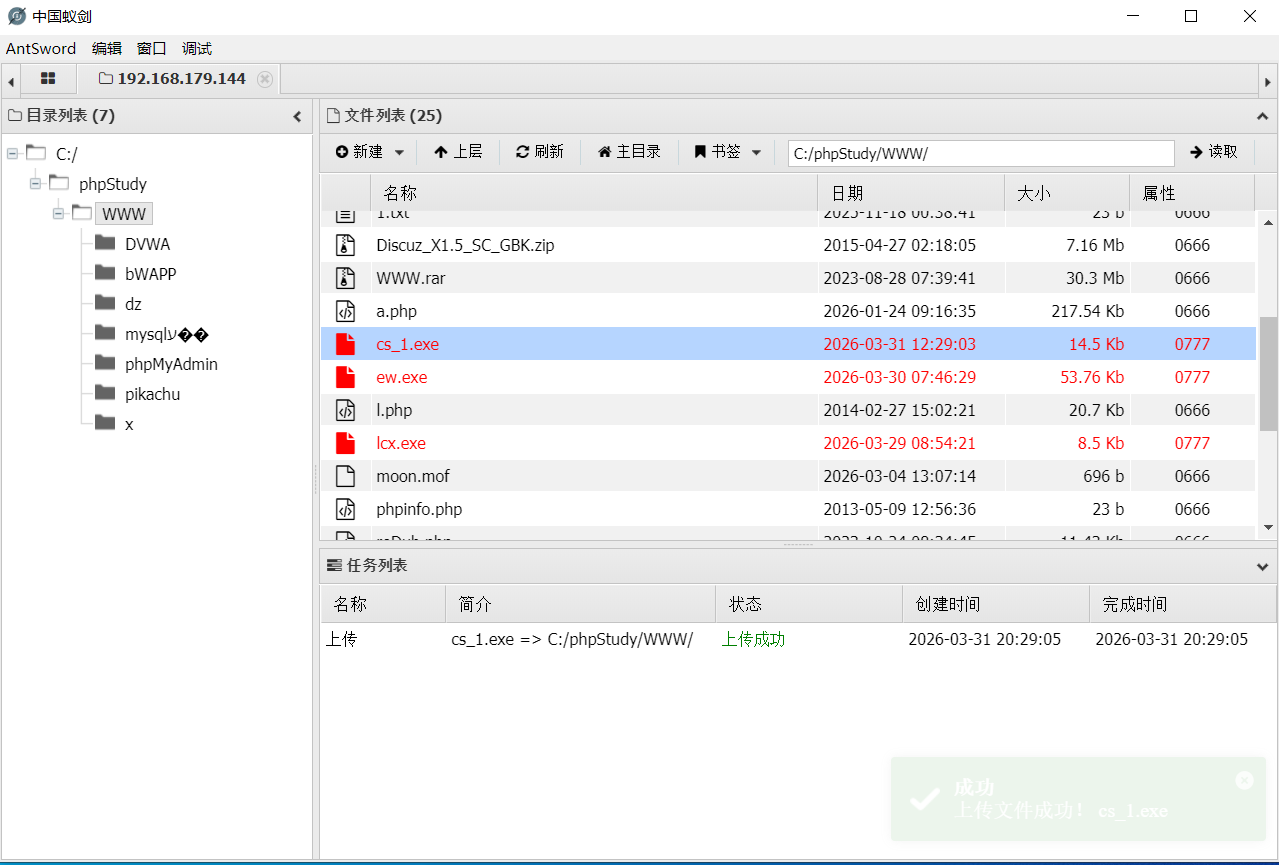Go up with 上层 button

point(458,152)
